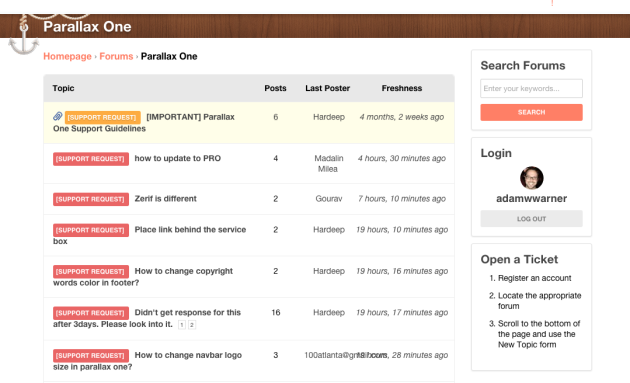Click the paperclip sticky-topic icon
Image resolution: width=630 pixels, height=383 pixels.
tap(58, 117)
